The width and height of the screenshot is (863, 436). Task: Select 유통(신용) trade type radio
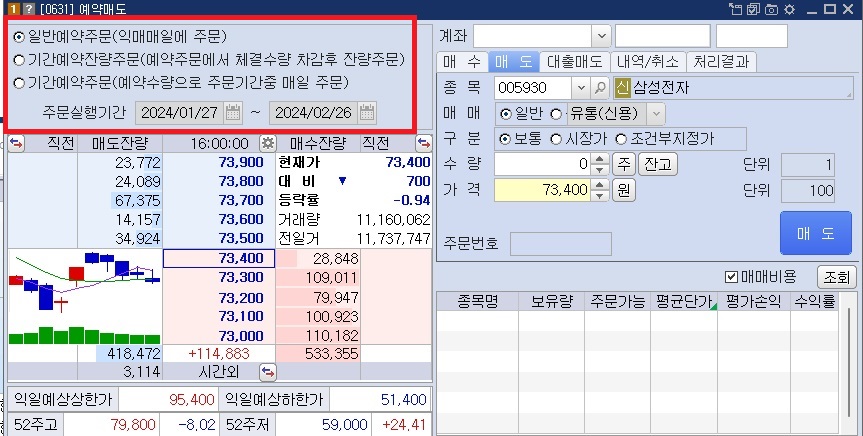[556, 114]
